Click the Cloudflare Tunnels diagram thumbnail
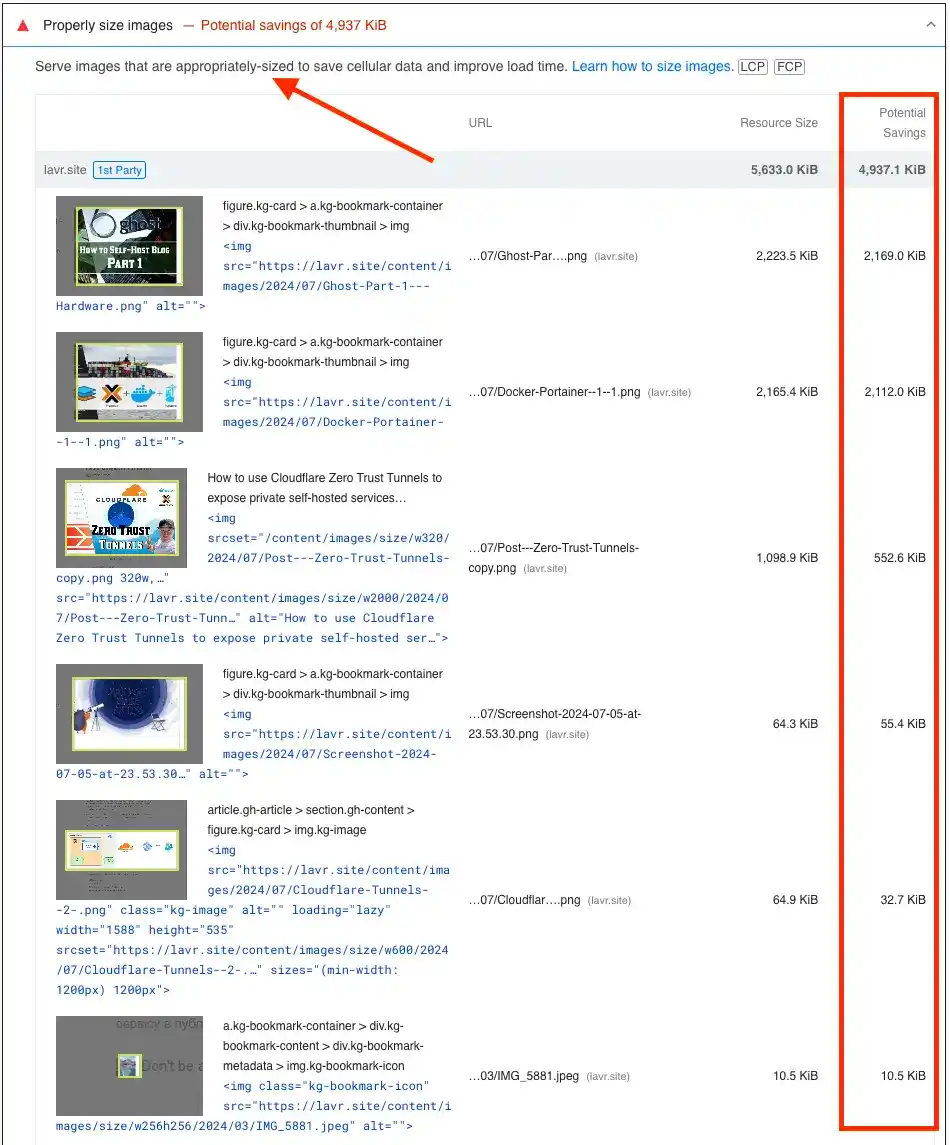 point(121,849)
